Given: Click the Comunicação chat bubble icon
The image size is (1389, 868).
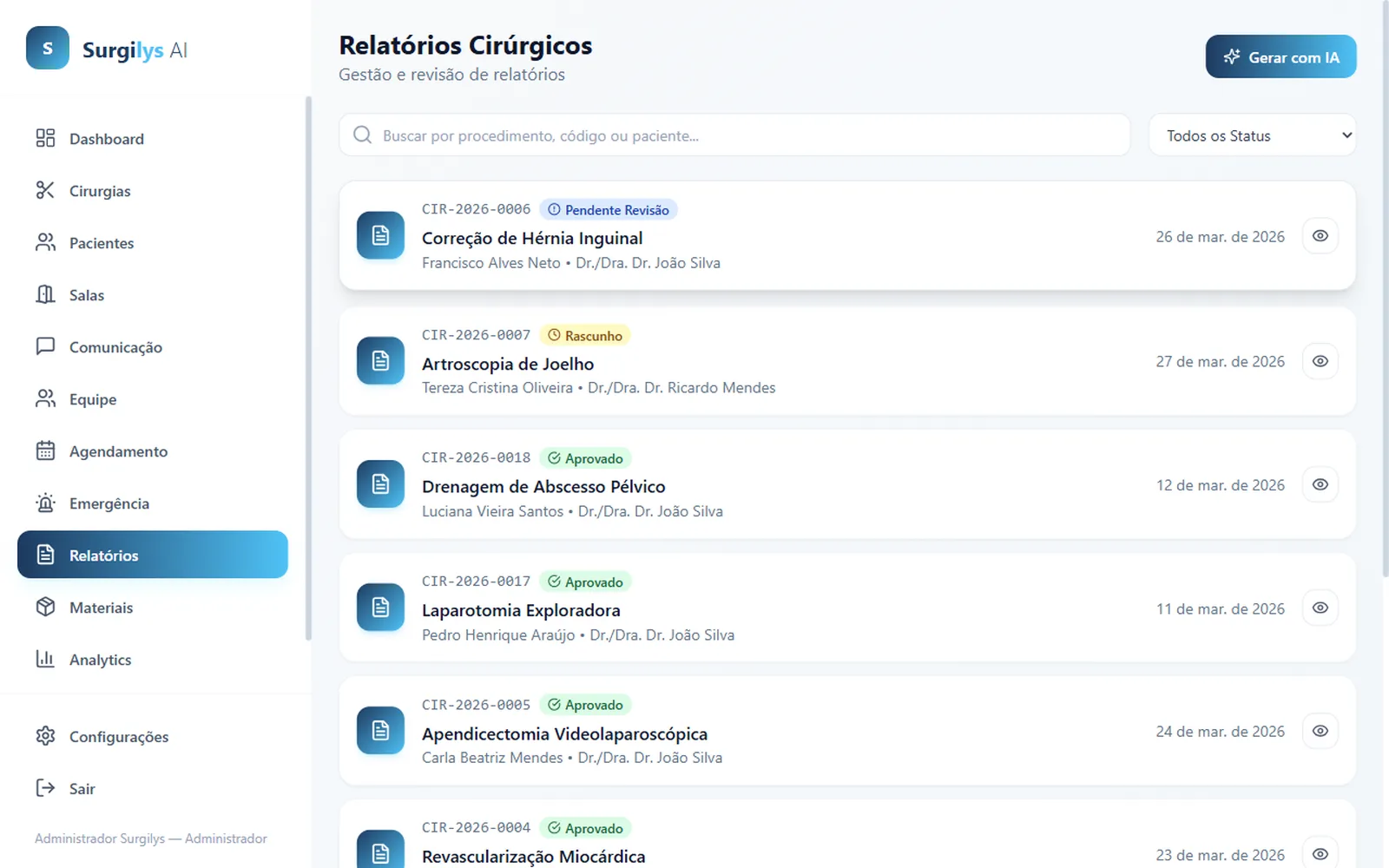Looking at the screenshot, I should pyautogui.click(x=45, y=346).
